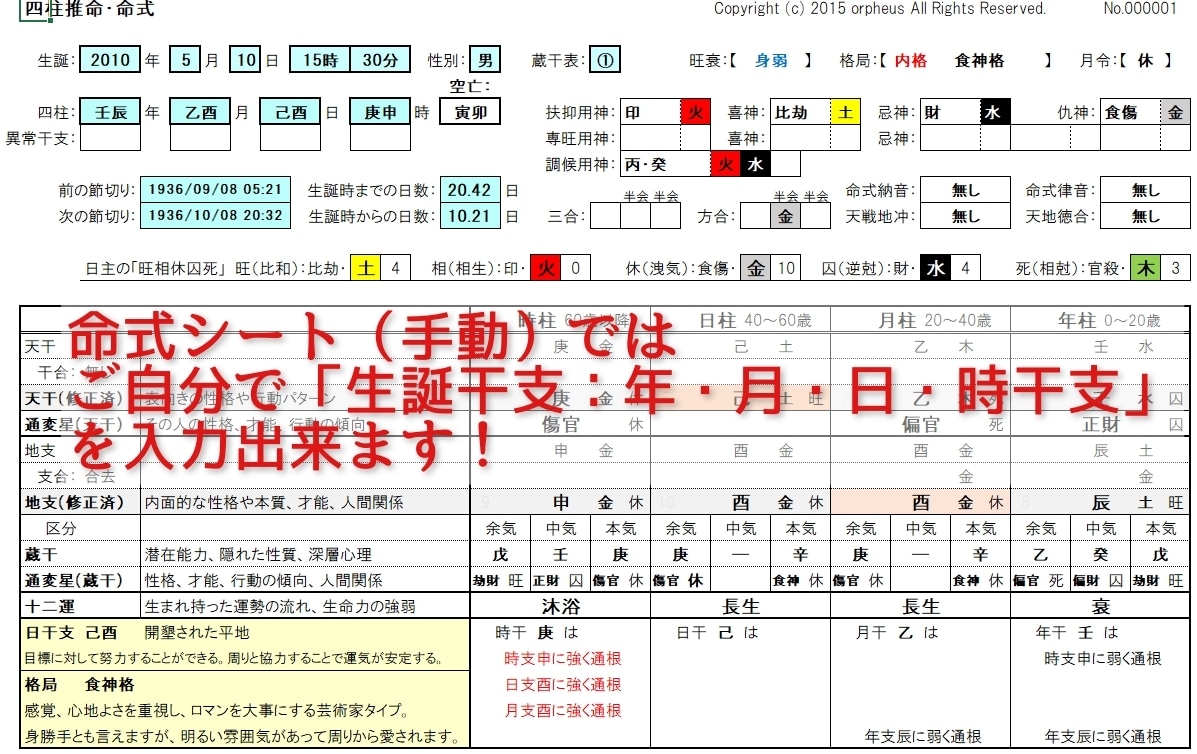Click the 生誕時までの日数 value 20.42
1197x754 pixels.
tap(469, 190)
